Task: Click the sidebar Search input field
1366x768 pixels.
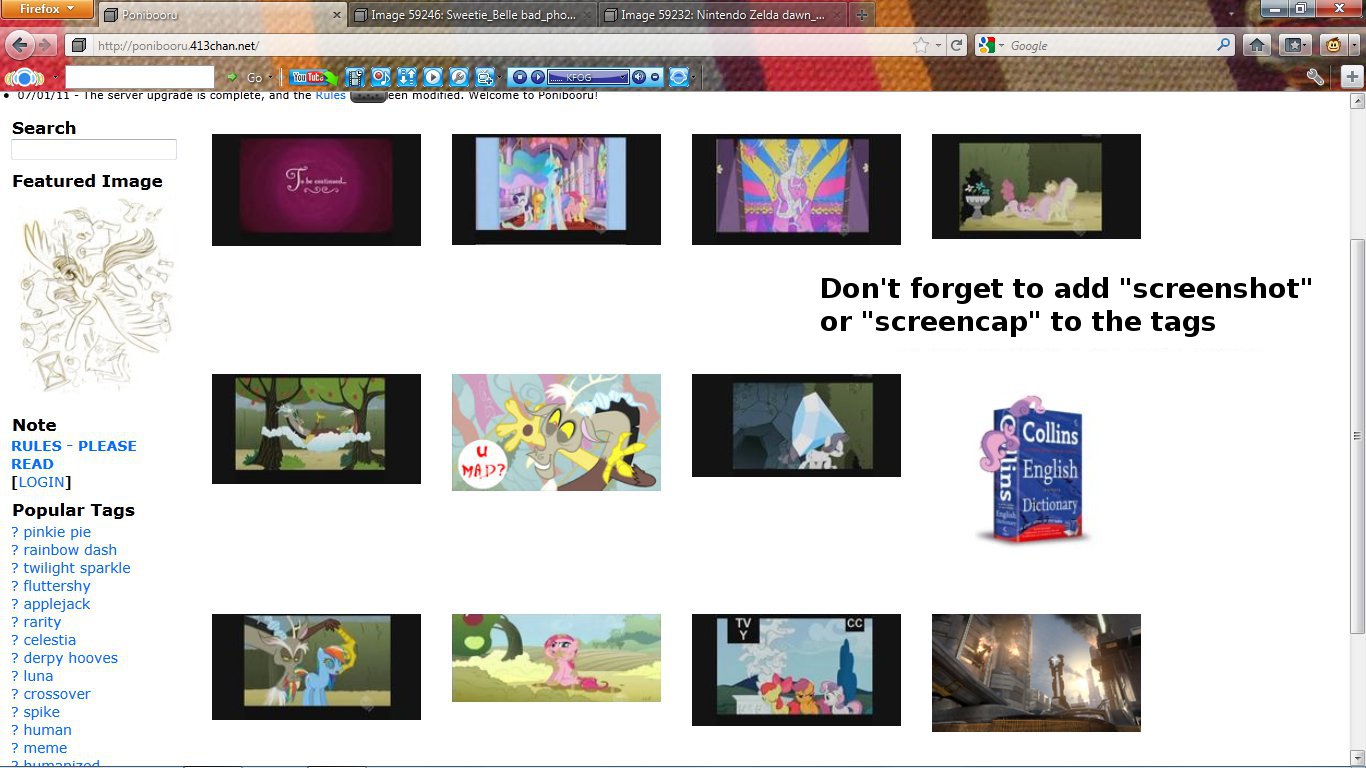Action: 94,150
